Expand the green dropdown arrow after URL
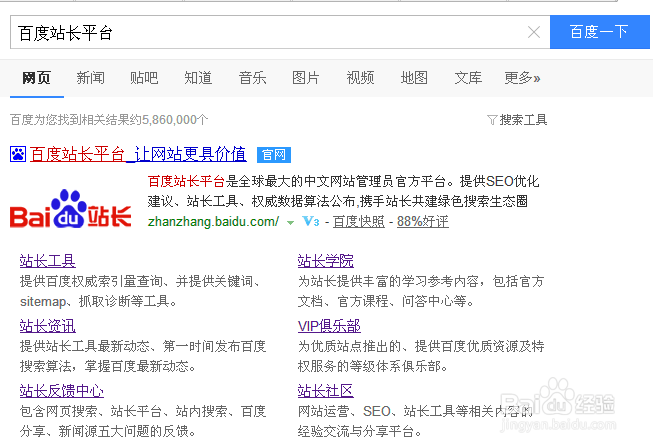The width and height of the screenshot is (653, 448). [290, 223]
